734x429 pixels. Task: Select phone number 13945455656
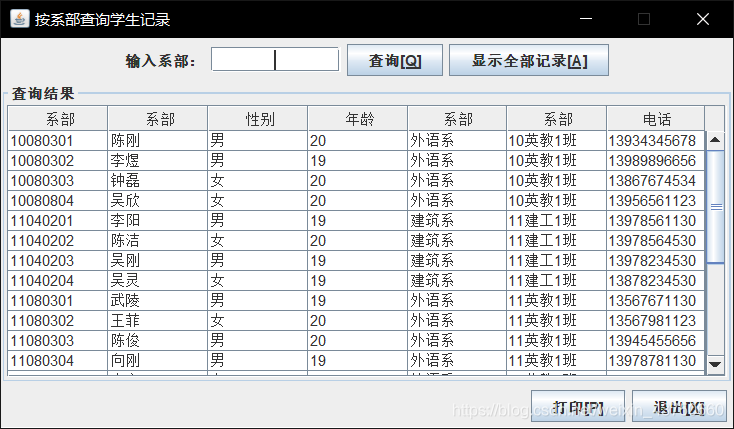tap(656, 341)
